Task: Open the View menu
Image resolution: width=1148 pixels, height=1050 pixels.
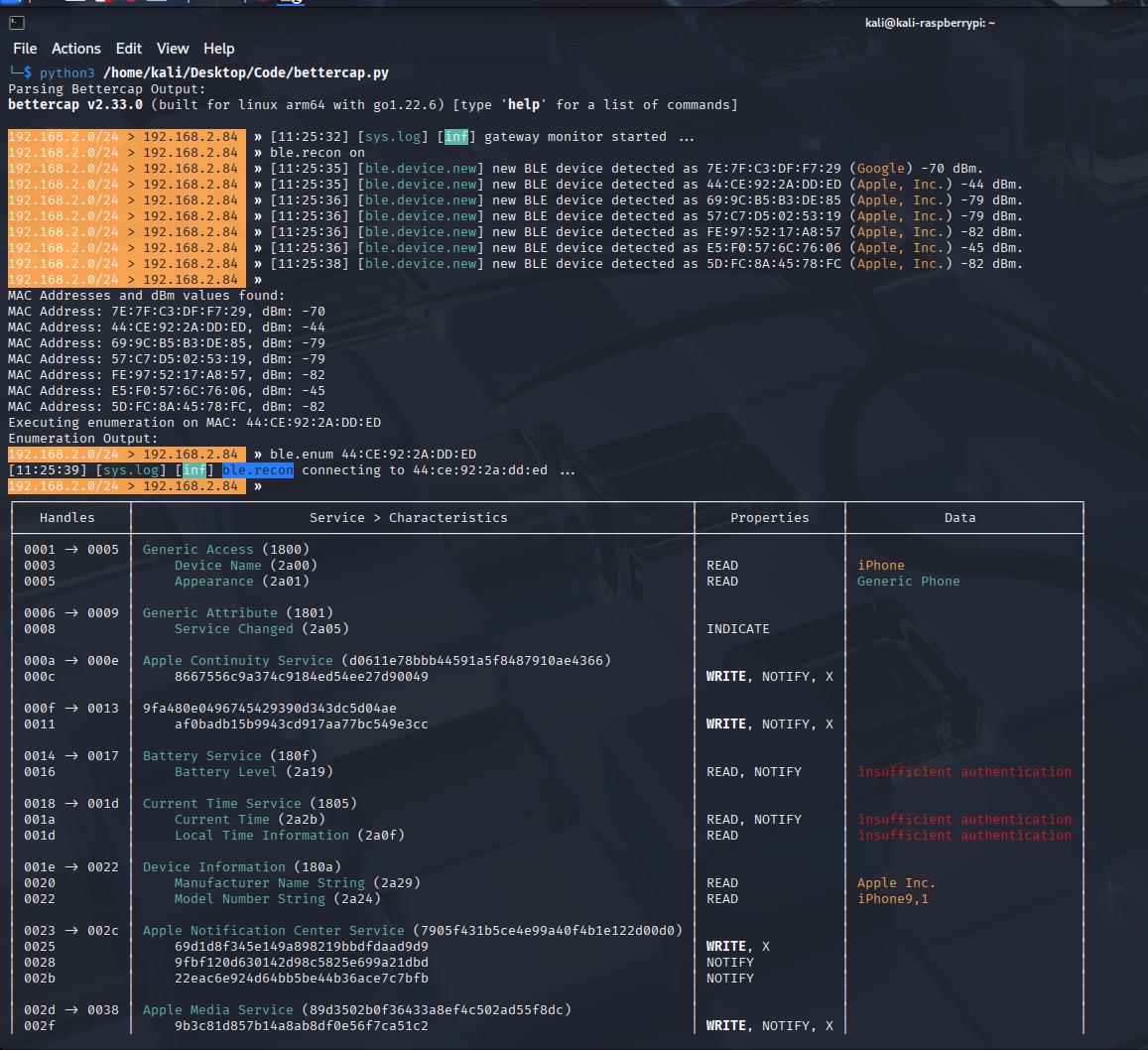Action: click(x=173, y=49)
